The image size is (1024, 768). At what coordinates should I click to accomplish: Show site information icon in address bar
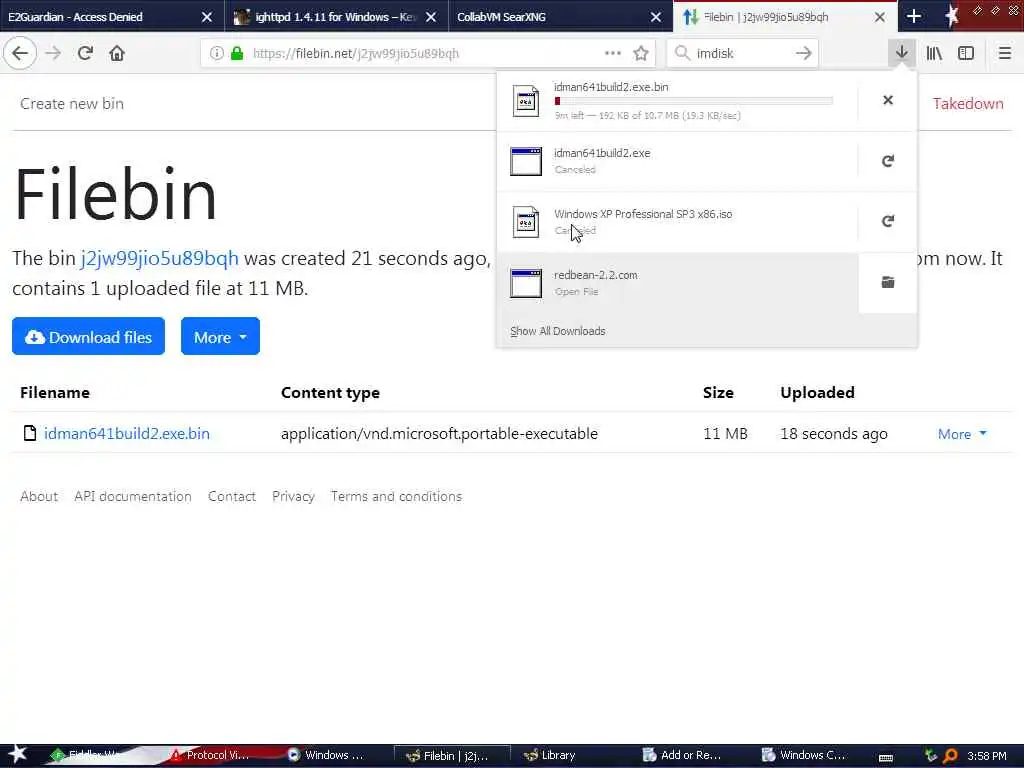(x=217, y=54)
